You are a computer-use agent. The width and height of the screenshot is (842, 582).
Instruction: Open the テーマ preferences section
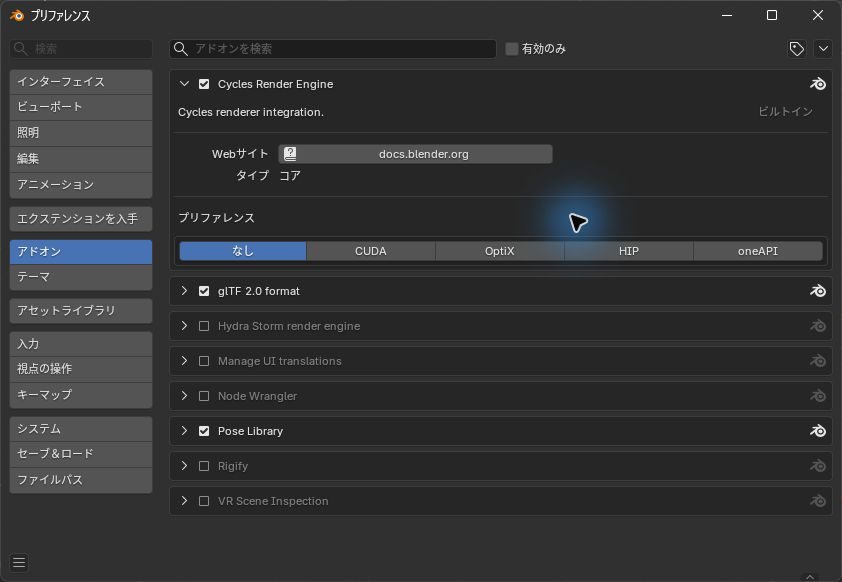coord(81,277)
